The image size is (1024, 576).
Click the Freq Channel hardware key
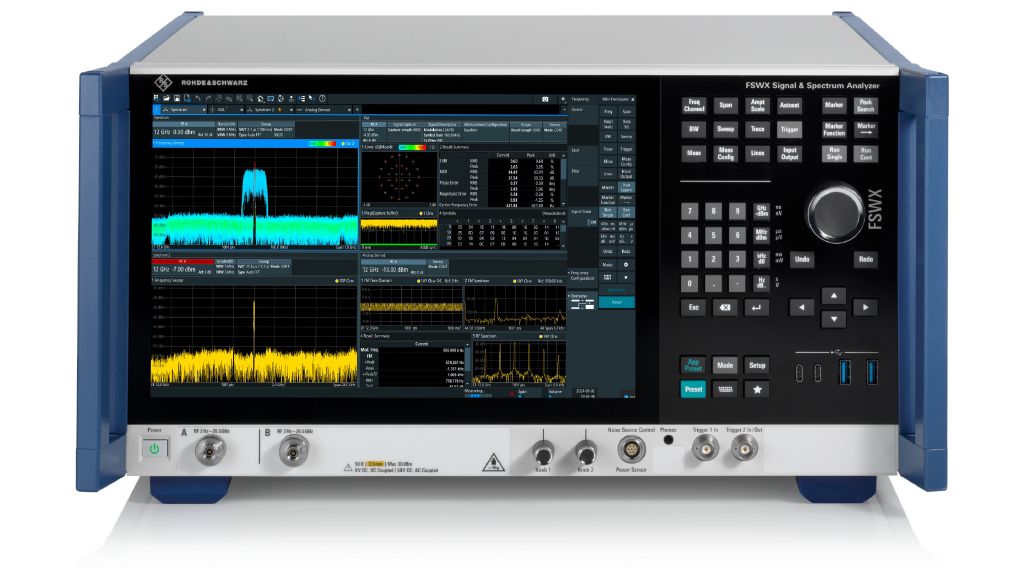click(x=694, y=105)
